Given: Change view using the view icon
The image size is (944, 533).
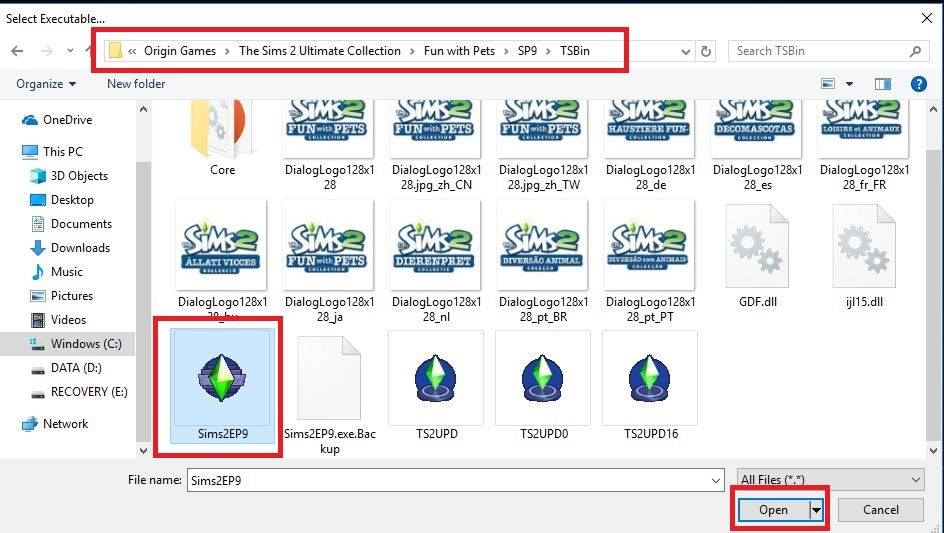Looking at the screenshot, I should tap(828, 84).
